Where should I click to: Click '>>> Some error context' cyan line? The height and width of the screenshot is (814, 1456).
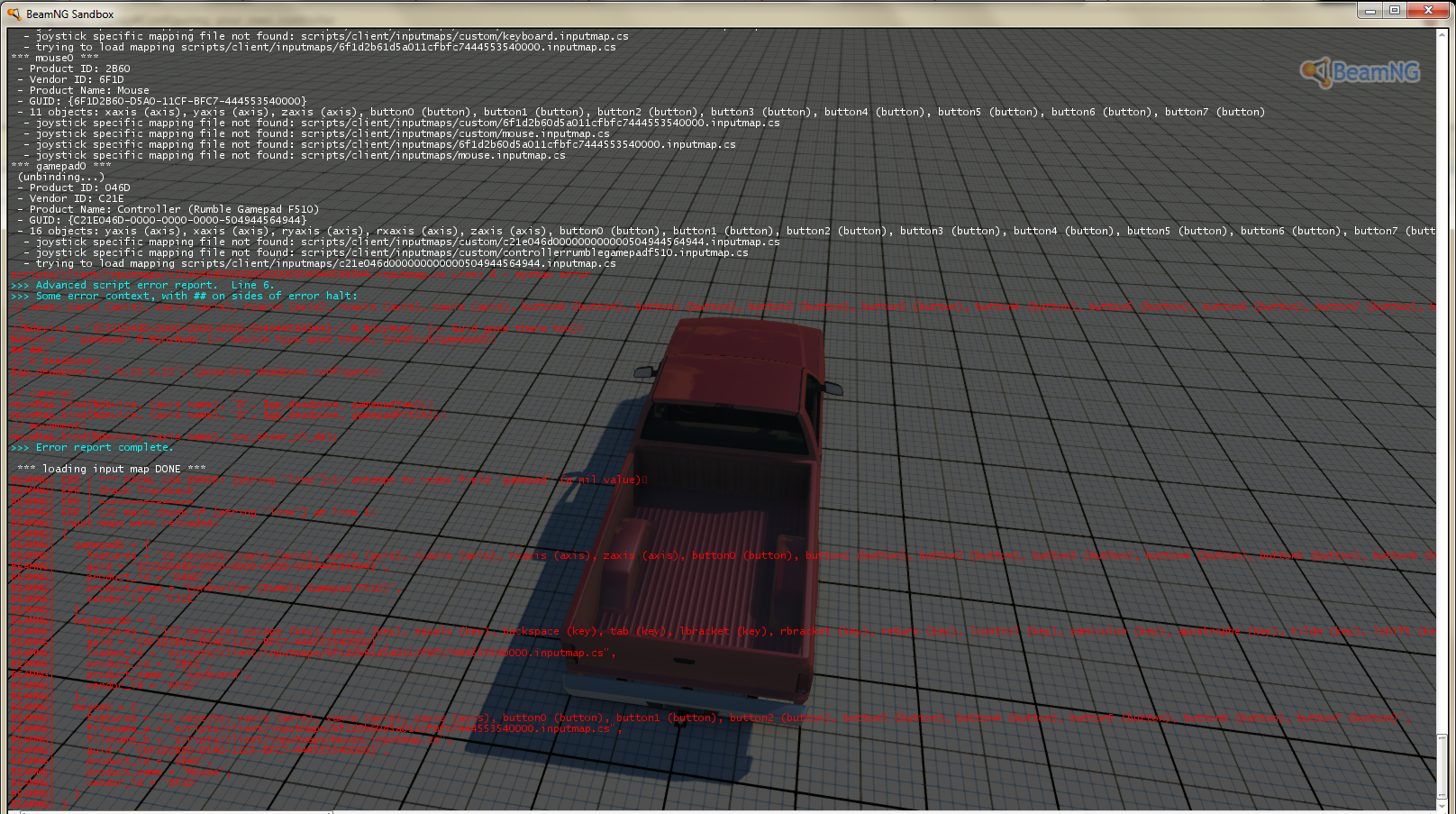(184, 296)
